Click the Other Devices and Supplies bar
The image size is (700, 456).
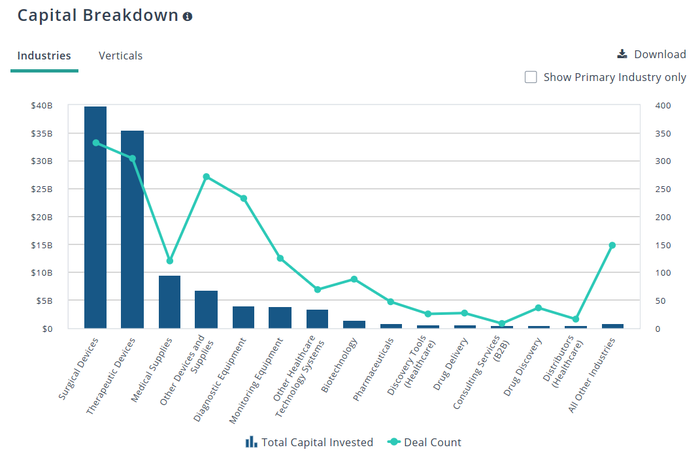point(206,310)
